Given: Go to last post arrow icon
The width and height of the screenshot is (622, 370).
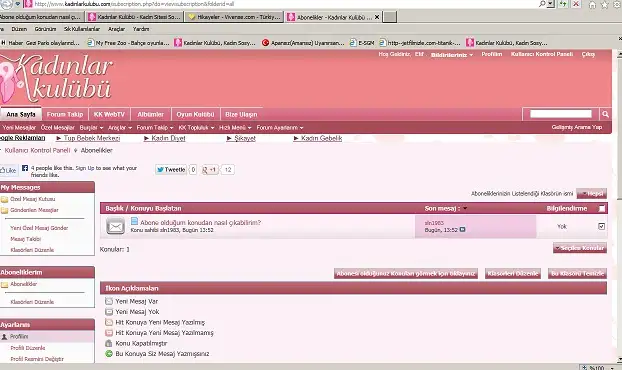Looking at the screenshot, I should tap(462, 230).
